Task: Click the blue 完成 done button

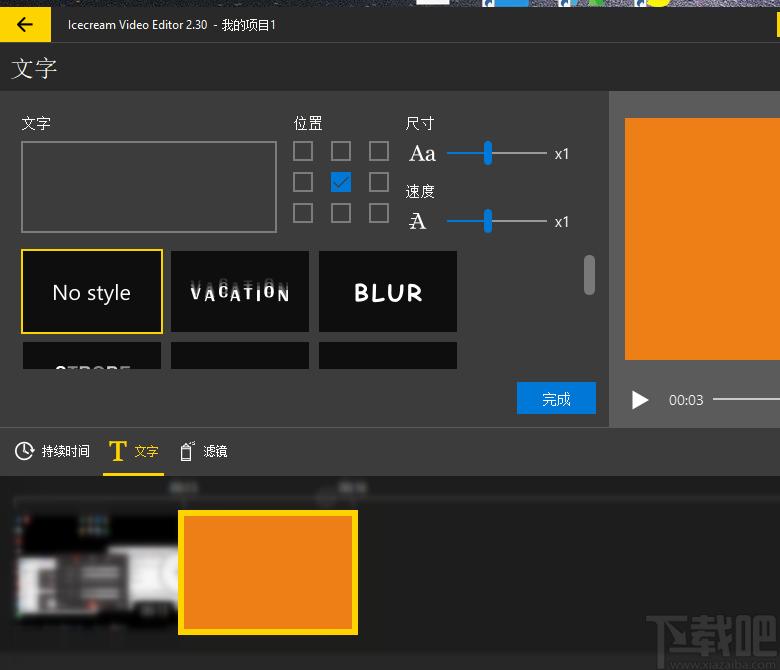Action: pos(556,398)
